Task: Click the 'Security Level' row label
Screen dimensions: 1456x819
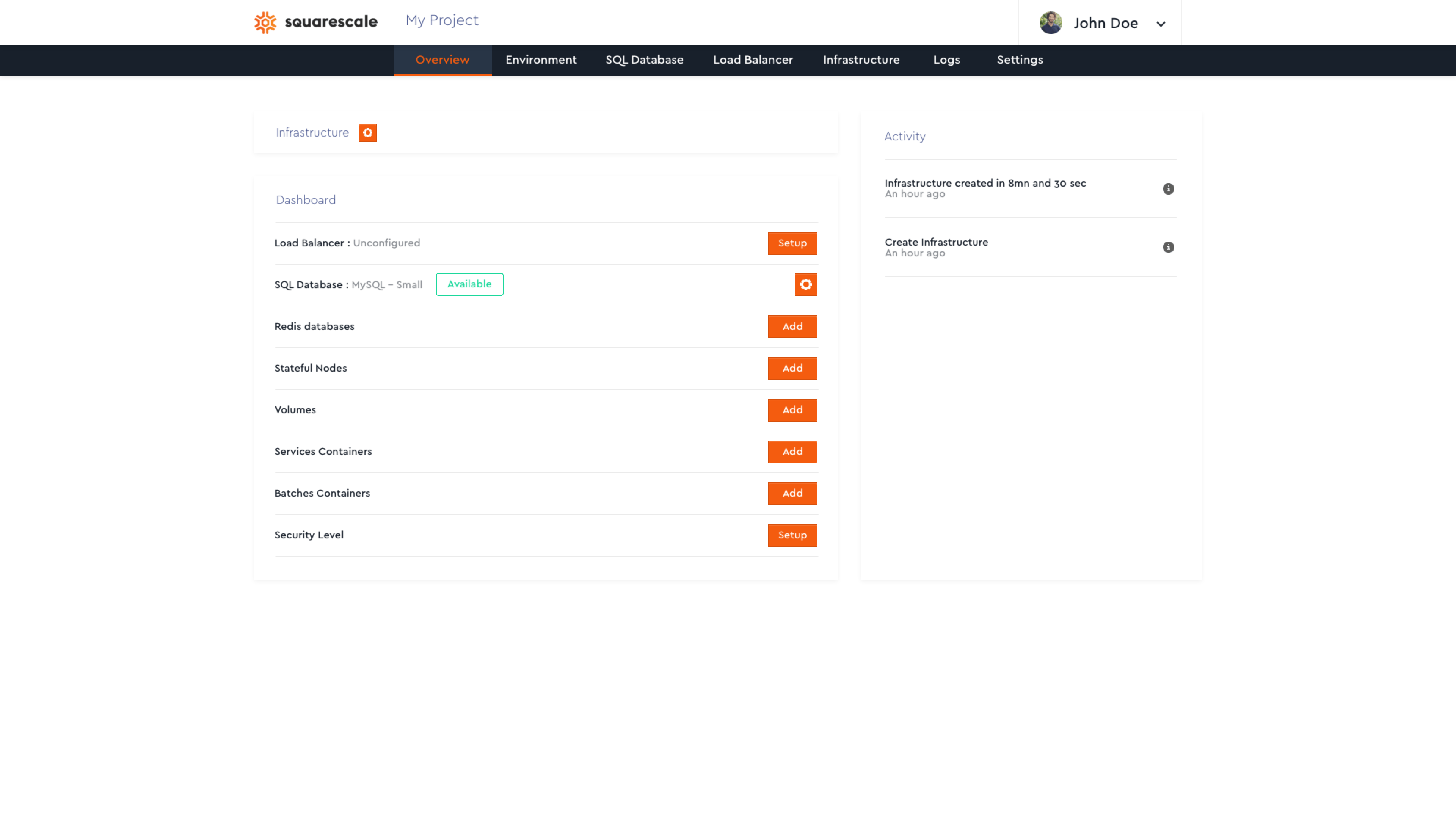Action: pos(309,535)
